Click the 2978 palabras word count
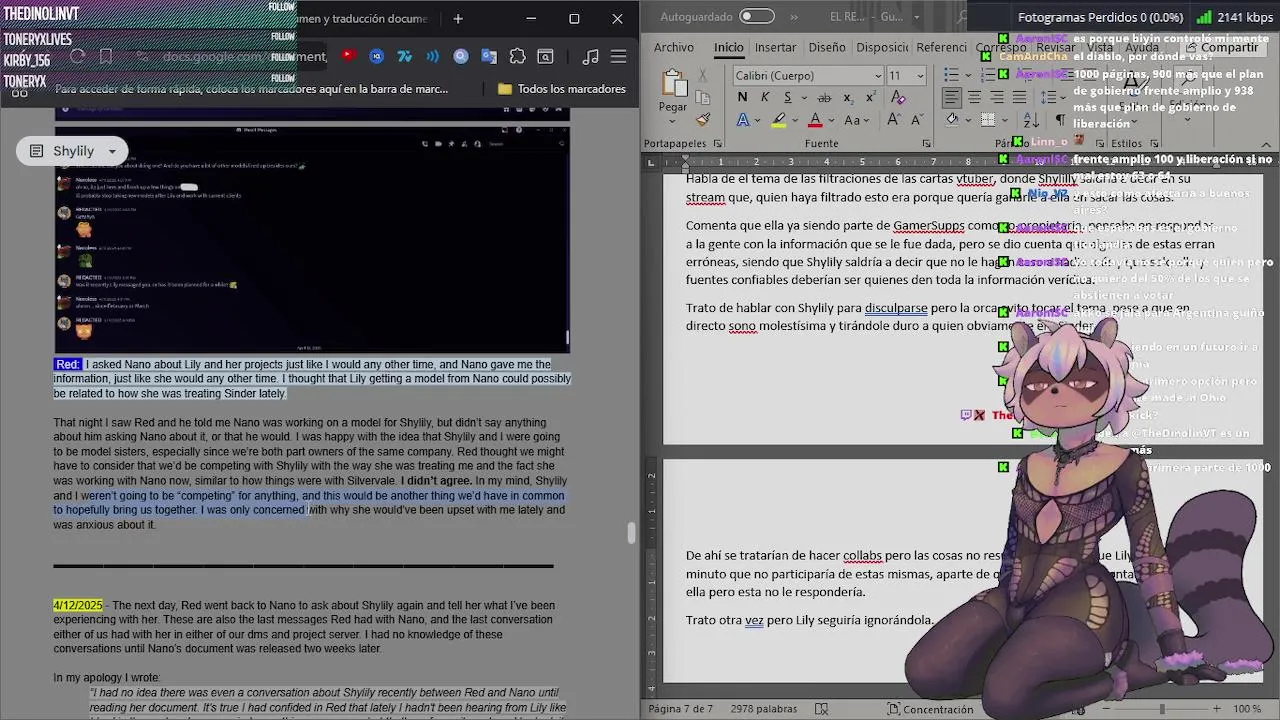Viewport: 1280px width, 720px height. (765, 709)
